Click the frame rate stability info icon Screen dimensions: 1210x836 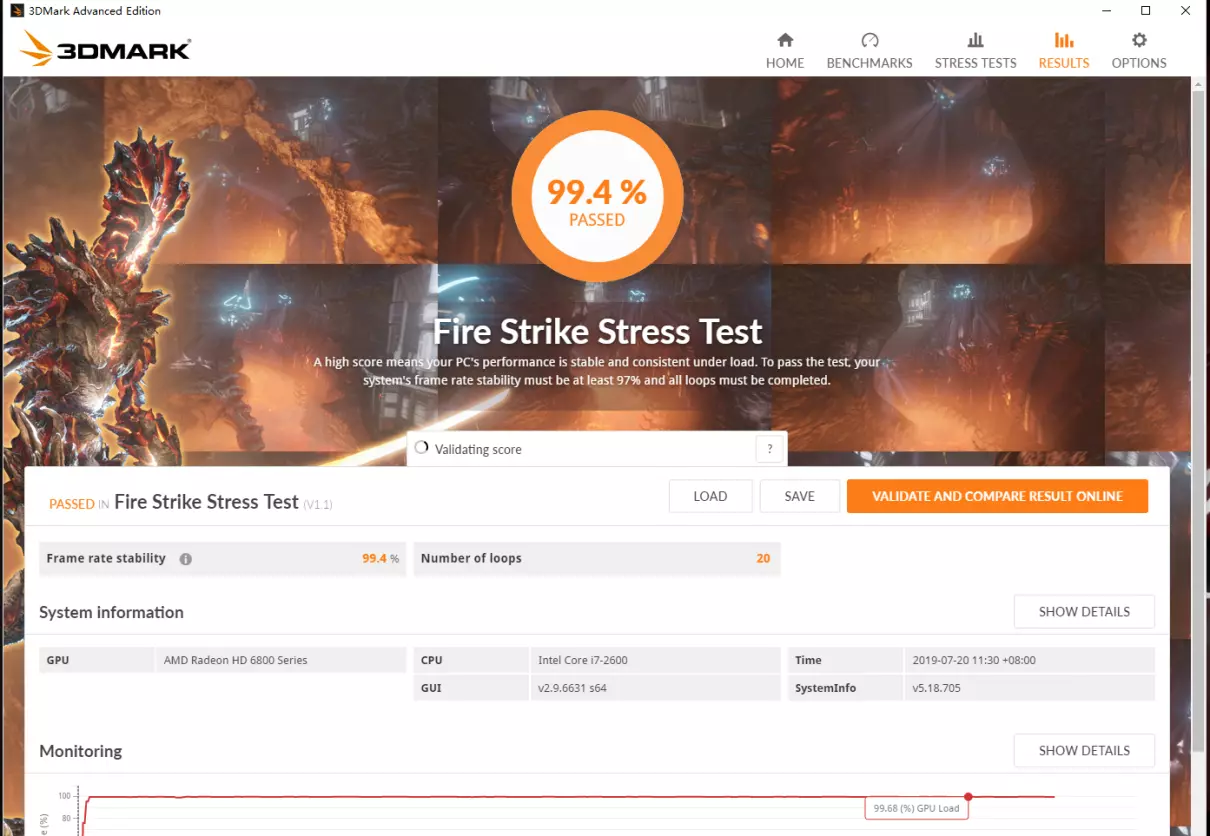tap(185, 559)
